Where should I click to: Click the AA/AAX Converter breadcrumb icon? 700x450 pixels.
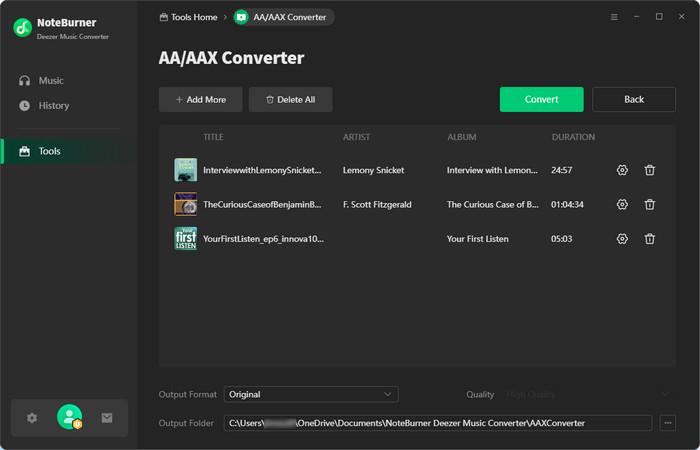point(241,17)
